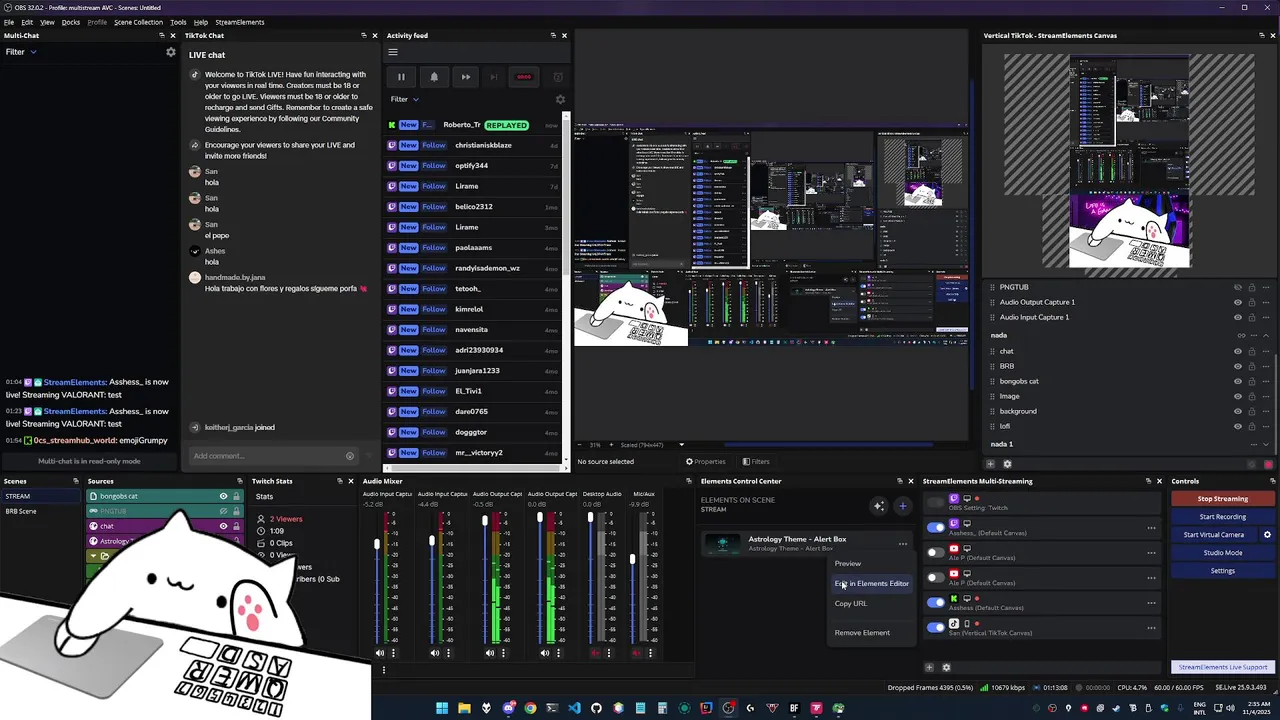Adjust first Audio Input Capture volume fader
Screen dimensions: 1280x720
(377, 543)
